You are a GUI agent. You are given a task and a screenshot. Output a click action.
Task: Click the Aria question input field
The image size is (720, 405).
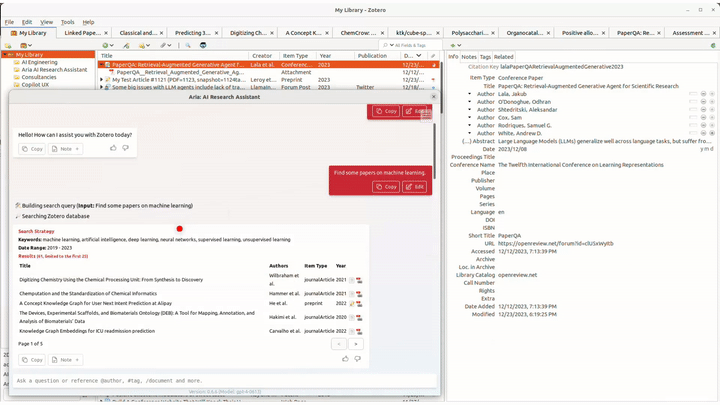(x=220, y=380)
